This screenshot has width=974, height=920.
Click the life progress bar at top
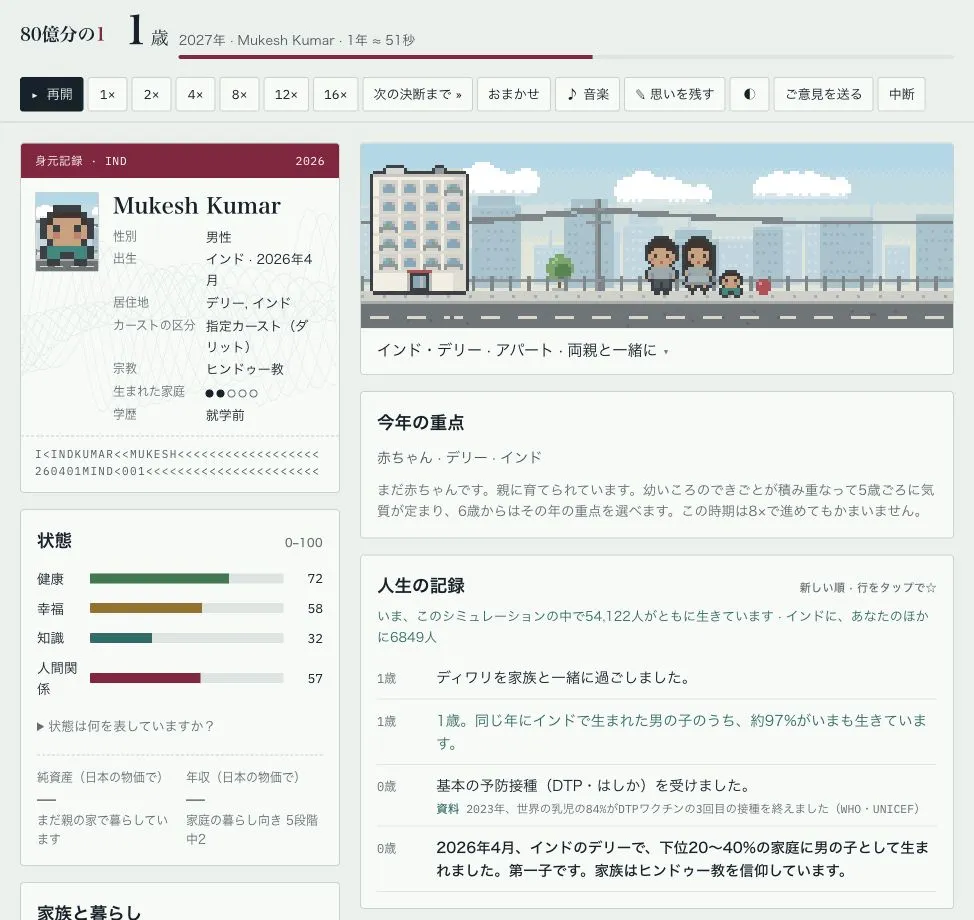click(x=566, y=57)
